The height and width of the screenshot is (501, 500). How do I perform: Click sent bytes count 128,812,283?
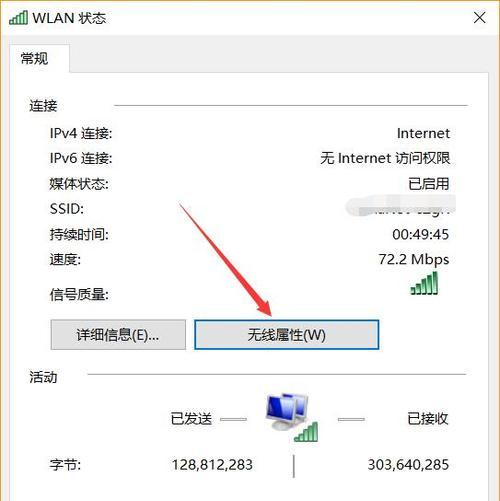212,465
